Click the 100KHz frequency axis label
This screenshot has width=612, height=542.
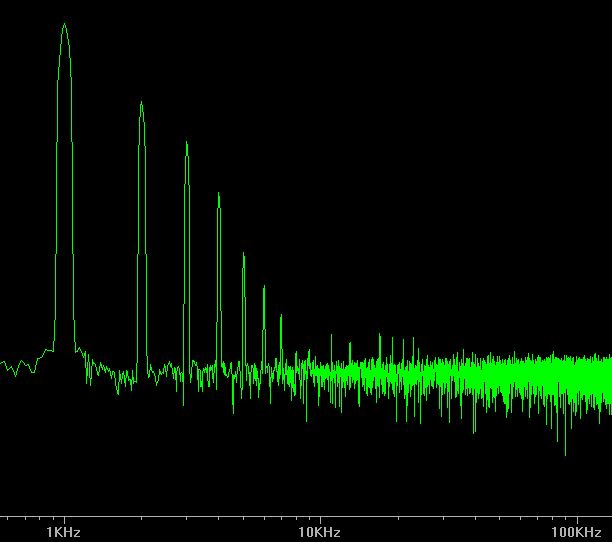(576, 532)
